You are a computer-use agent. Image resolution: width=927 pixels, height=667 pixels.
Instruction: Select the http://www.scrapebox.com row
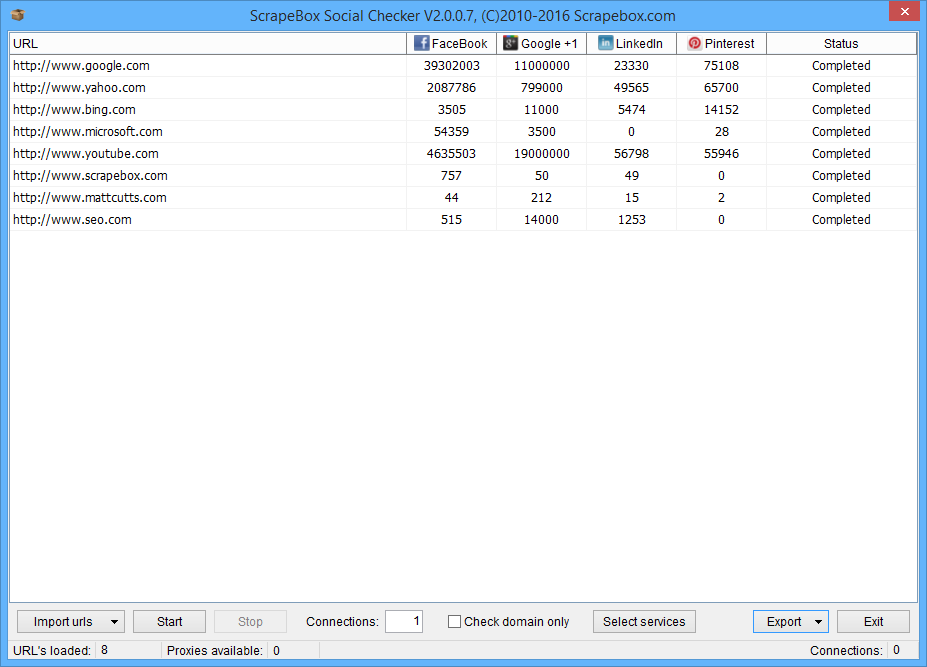point(90,176)
